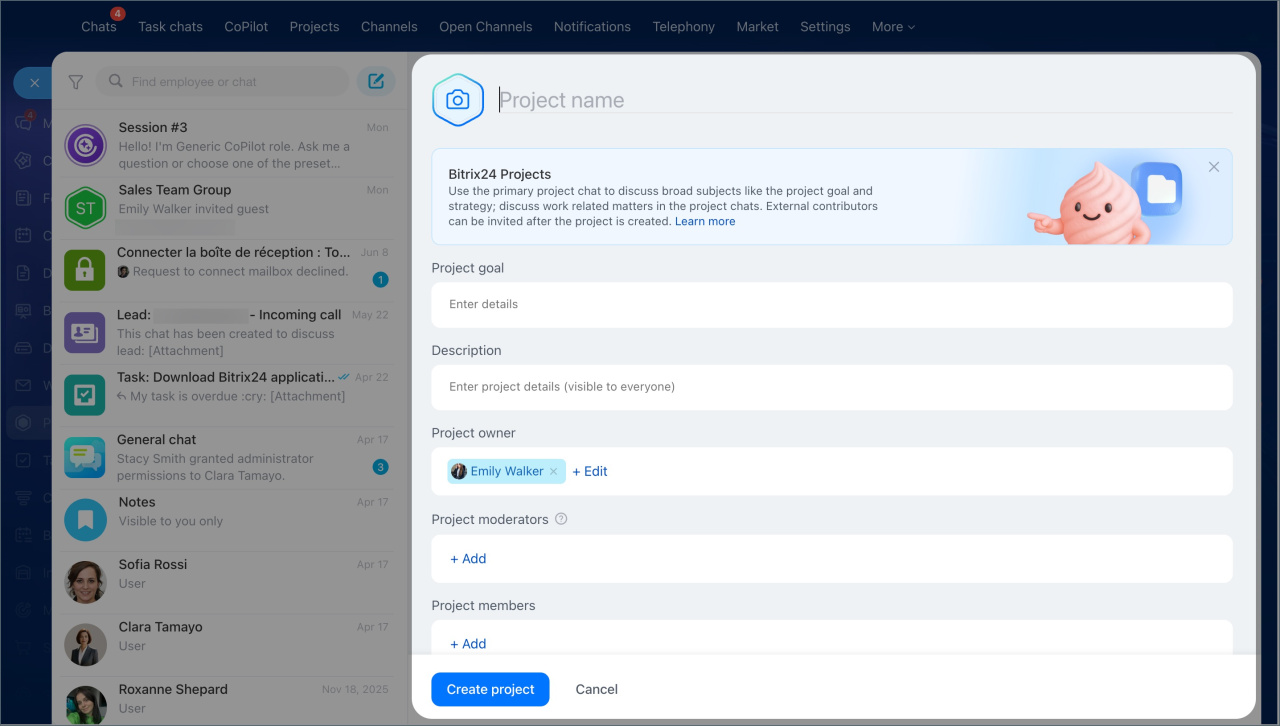
Task: Open the Settings tab
Action: click(x=825, y=27)
